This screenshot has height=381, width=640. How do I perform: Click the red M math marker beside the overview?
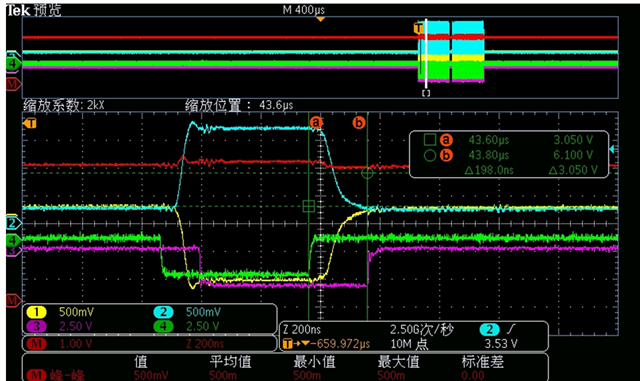click(x=13, y=85)
